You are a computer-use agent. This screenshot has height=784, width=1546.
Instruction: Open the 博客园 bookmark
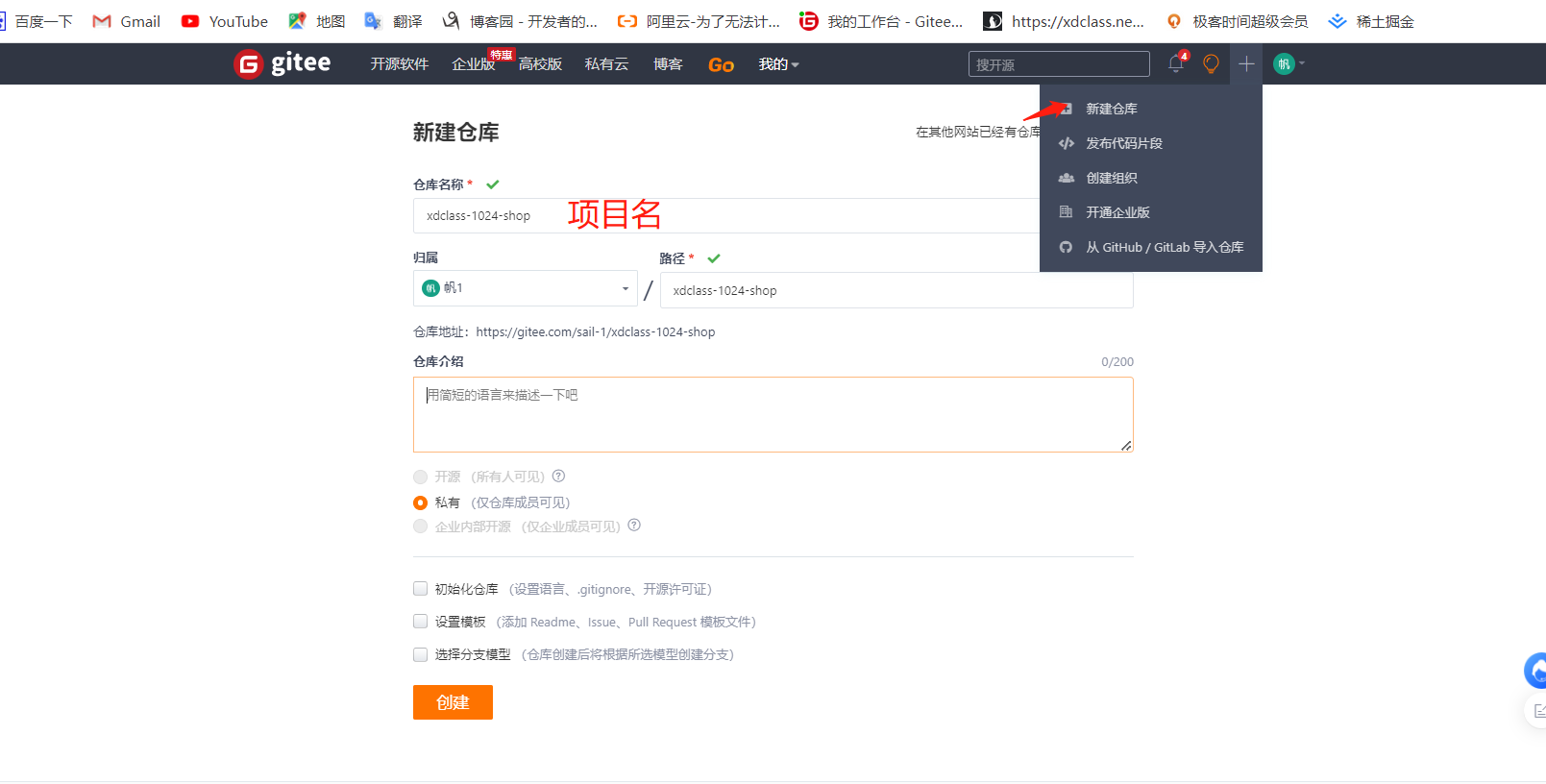(520, 21)
